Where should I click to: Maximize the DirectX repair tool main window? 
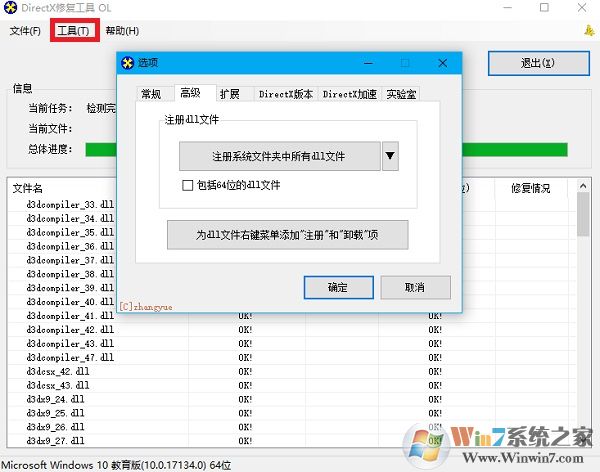[544, 8]
